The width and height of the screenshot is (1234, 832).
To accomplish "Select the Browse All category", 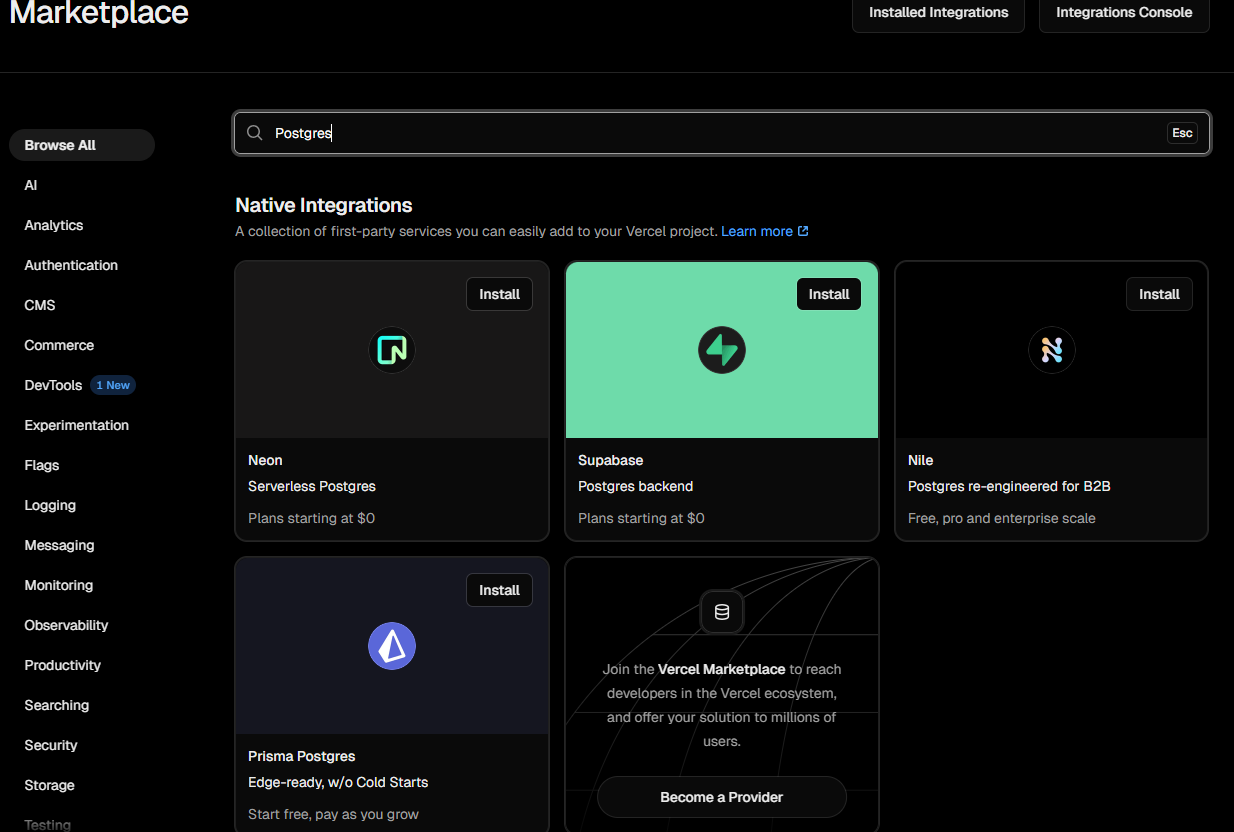I will [x=60, y=145].
